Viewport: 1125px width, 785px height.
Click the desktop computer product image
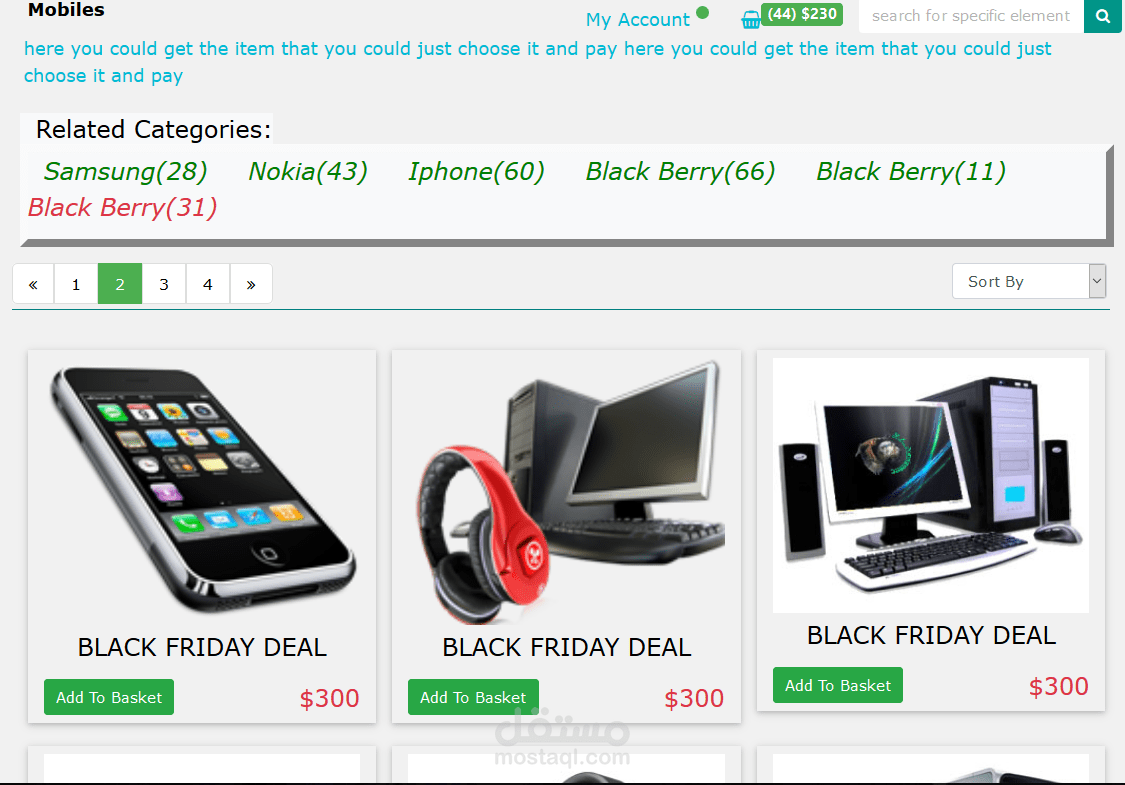coord(931,485)
